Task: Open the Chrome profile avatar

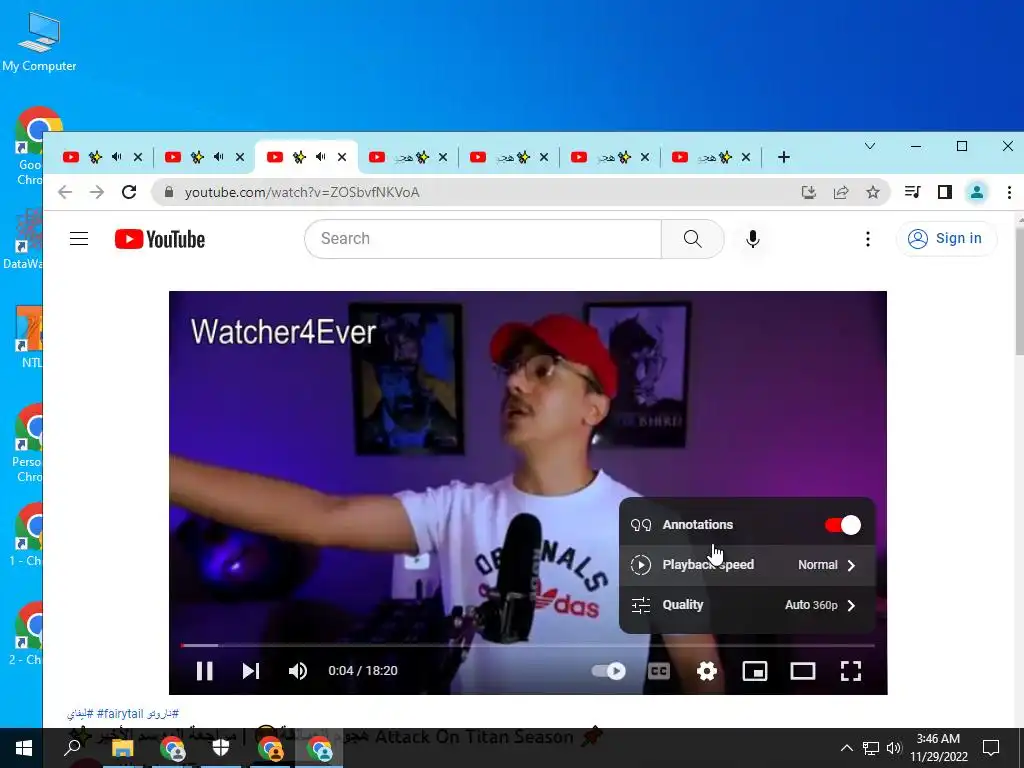Action: click(x=977, y=192)
